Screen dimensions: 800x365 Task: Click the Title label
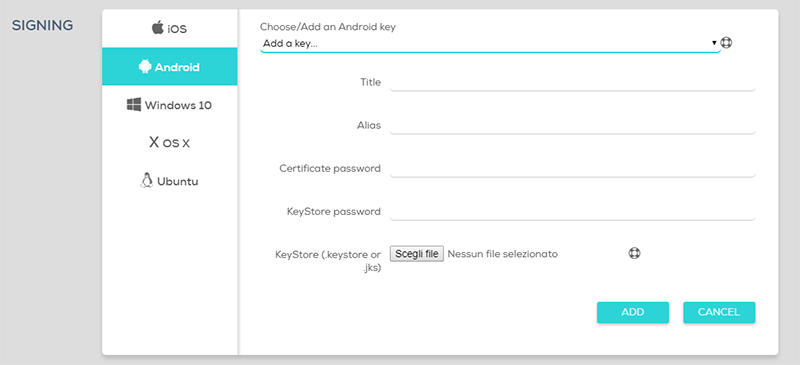370,82
